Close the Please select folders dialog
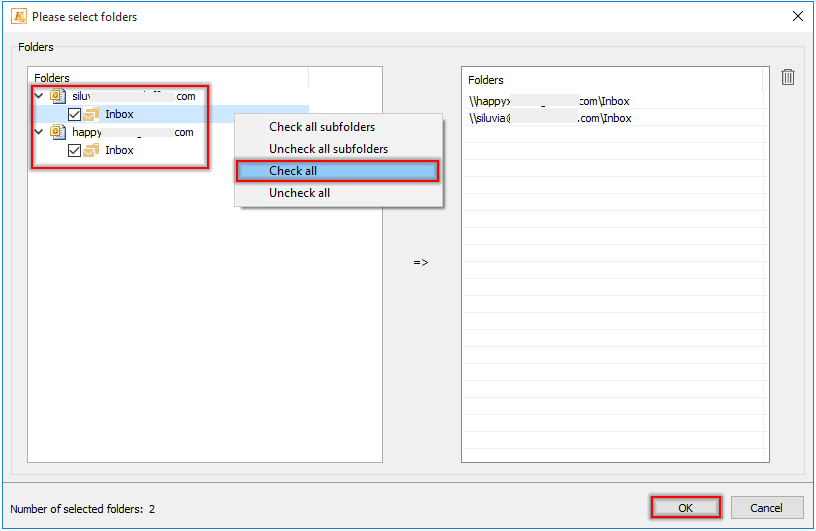Screen dimensions: 816x531 point(797,16)
